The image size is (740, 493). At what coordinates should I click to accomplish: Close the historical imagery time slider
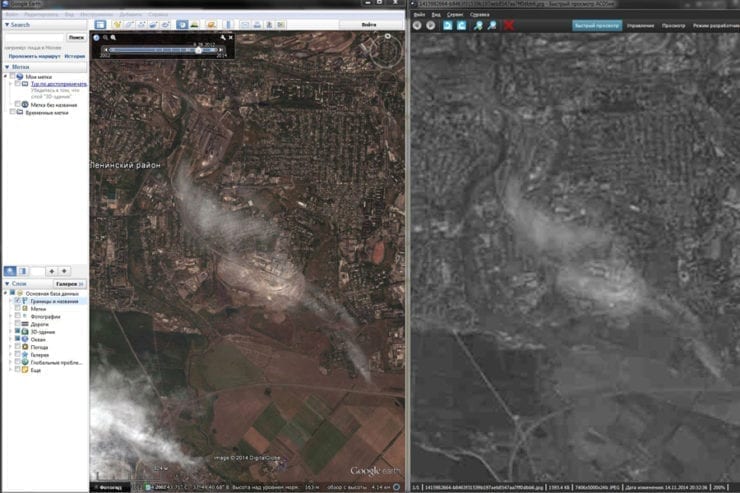click(x=230, y=37)
